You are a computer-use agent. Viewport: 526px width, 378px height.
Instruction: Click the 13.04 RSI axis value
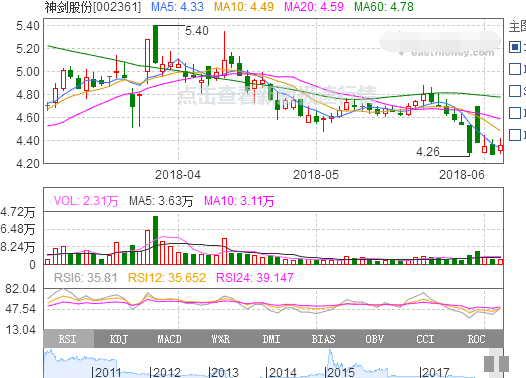20,330
